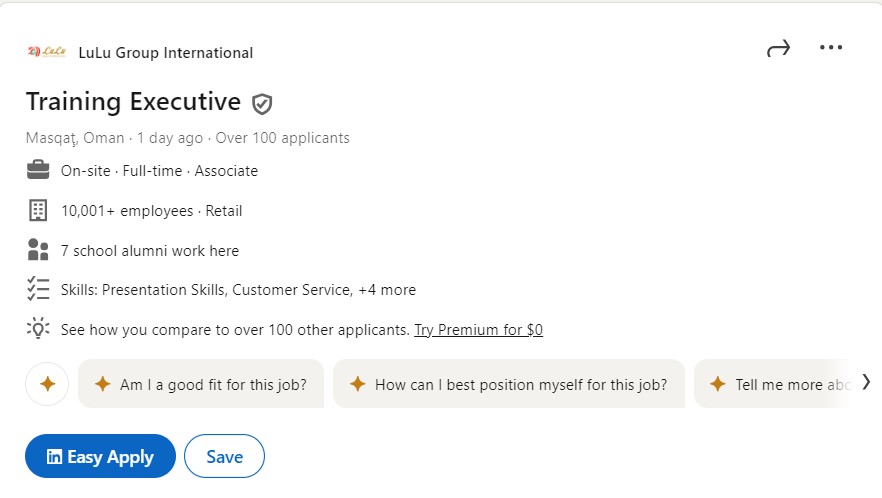The image size is (882, 498).
Task: Expand more prompts with the right chevron
Action: coord(866,383)
